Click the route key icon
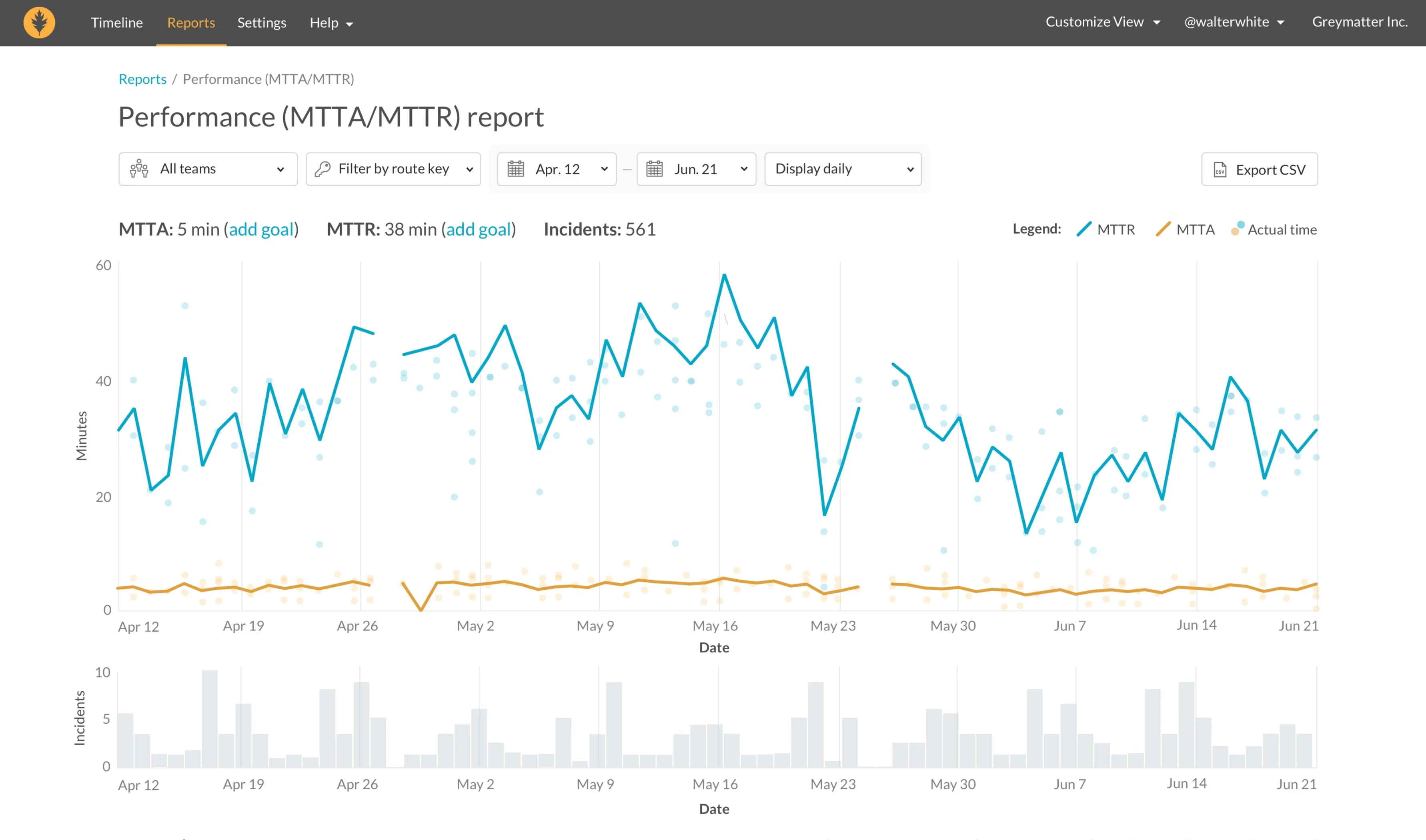The width and height of the screenshot is (1426, 840). click(x=322, y=169)
